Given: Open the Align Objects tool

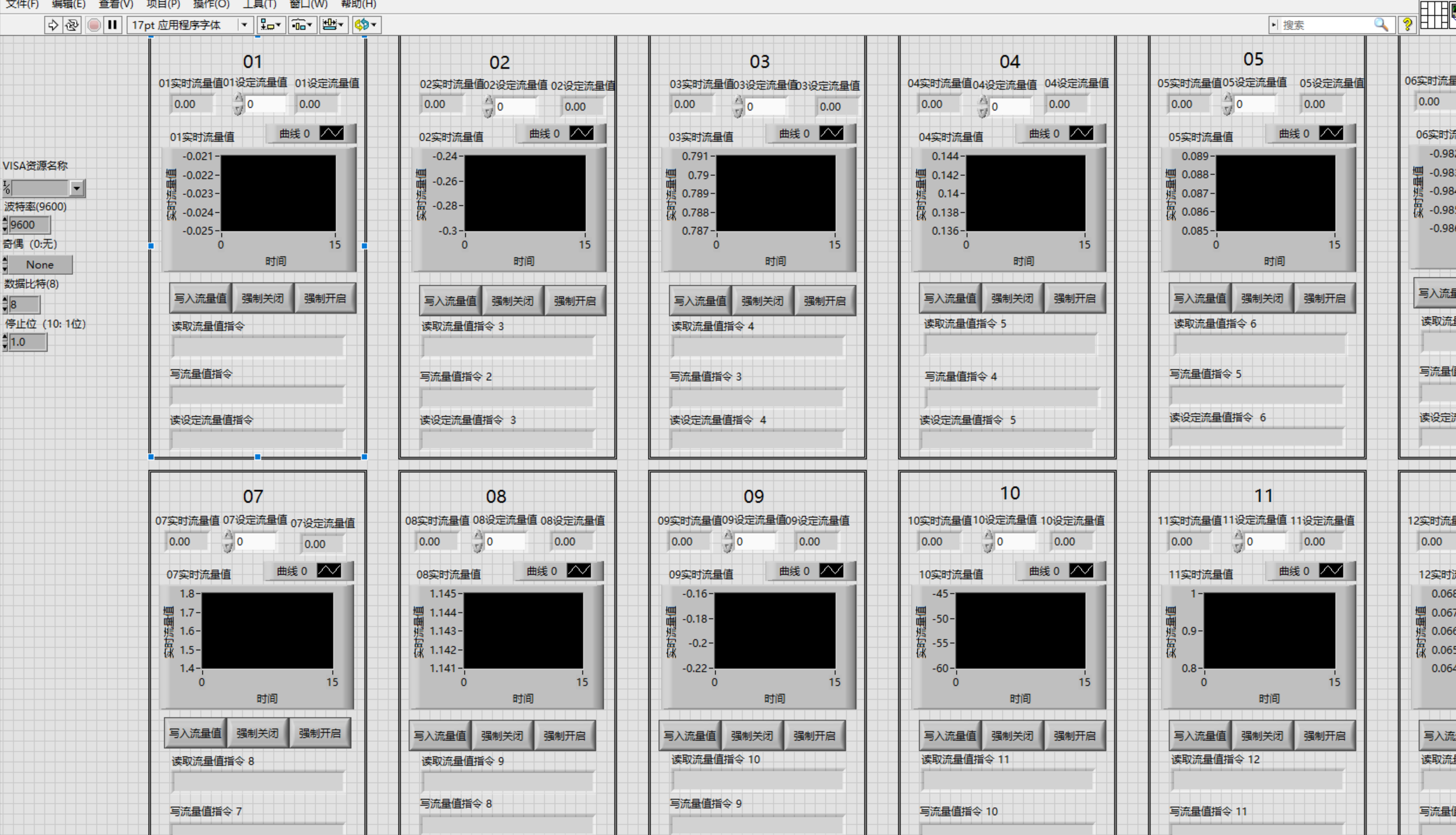Looking at the screenshot, I should (x=270, y=25).
